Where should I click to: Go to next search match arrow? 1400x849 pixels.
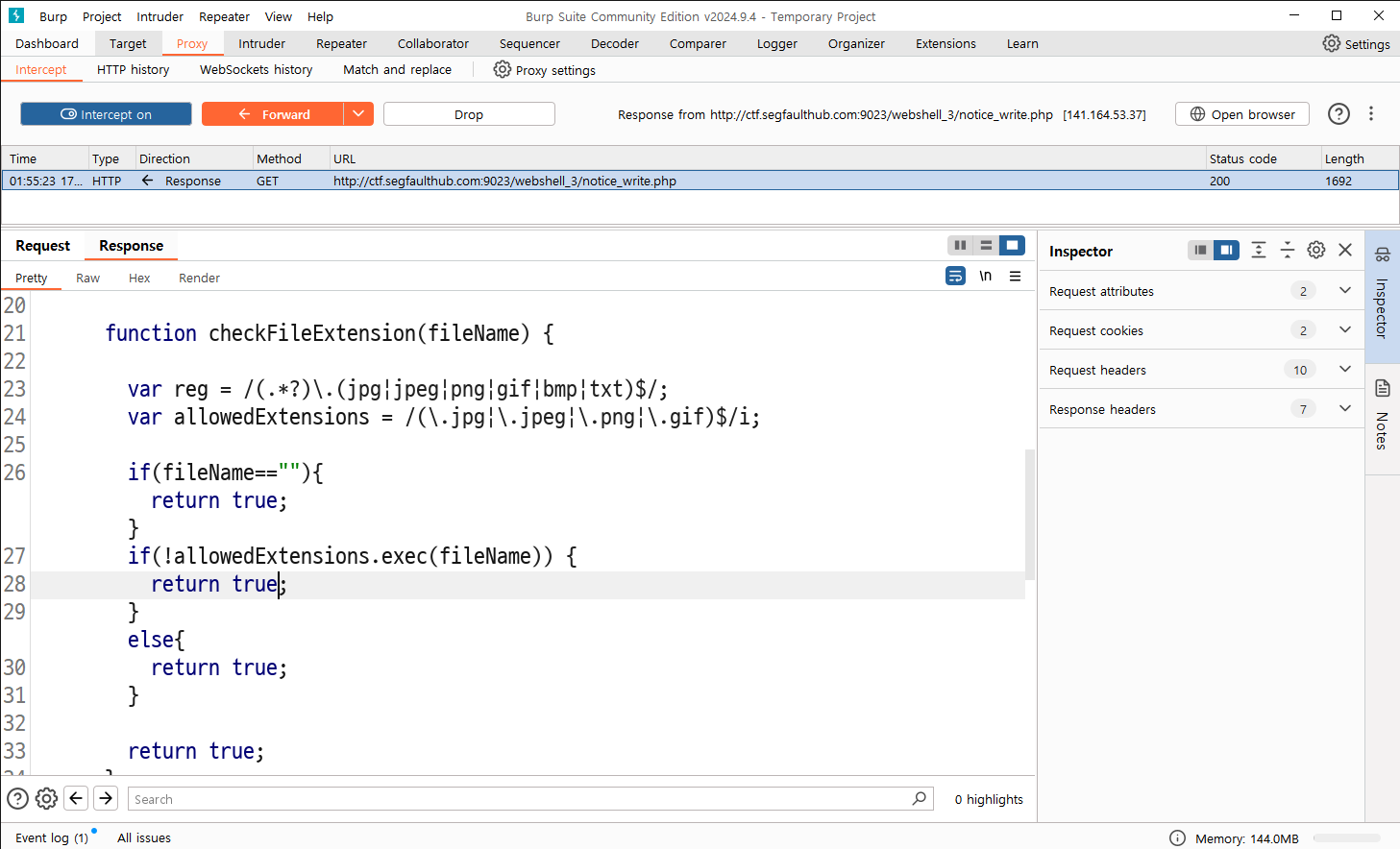tap(106, 798)
